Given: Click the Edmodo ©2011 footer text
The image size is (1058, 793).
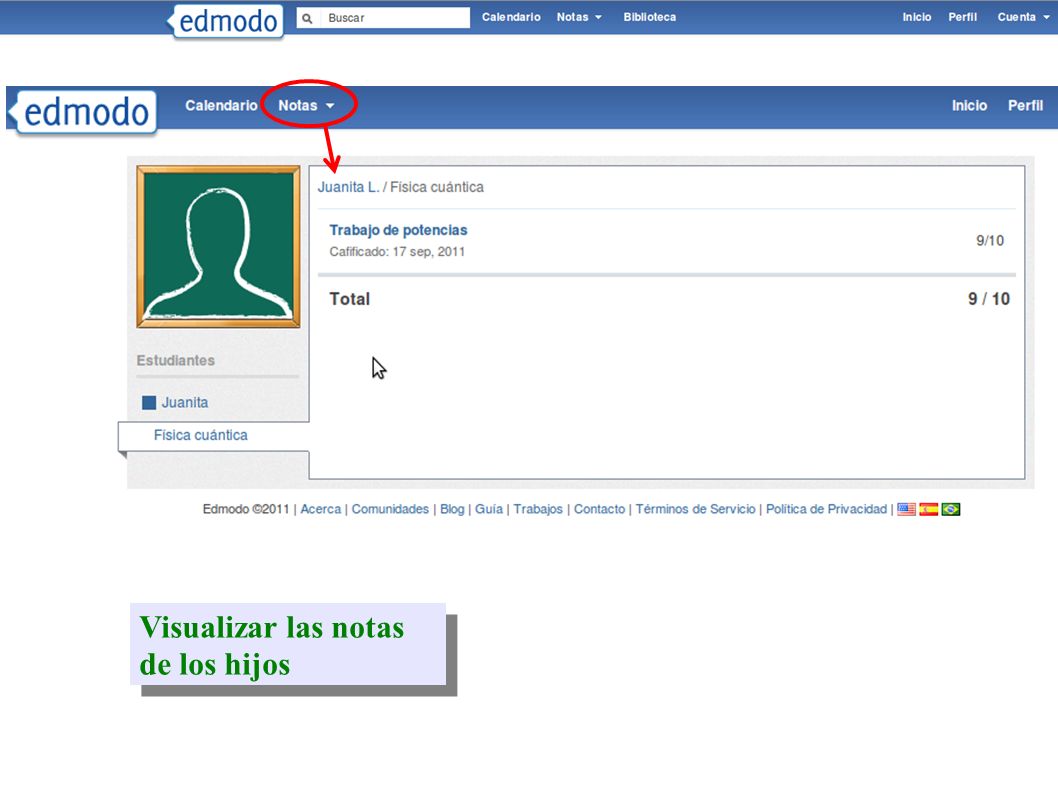Looking at the screenshot, I should point(246,509).
